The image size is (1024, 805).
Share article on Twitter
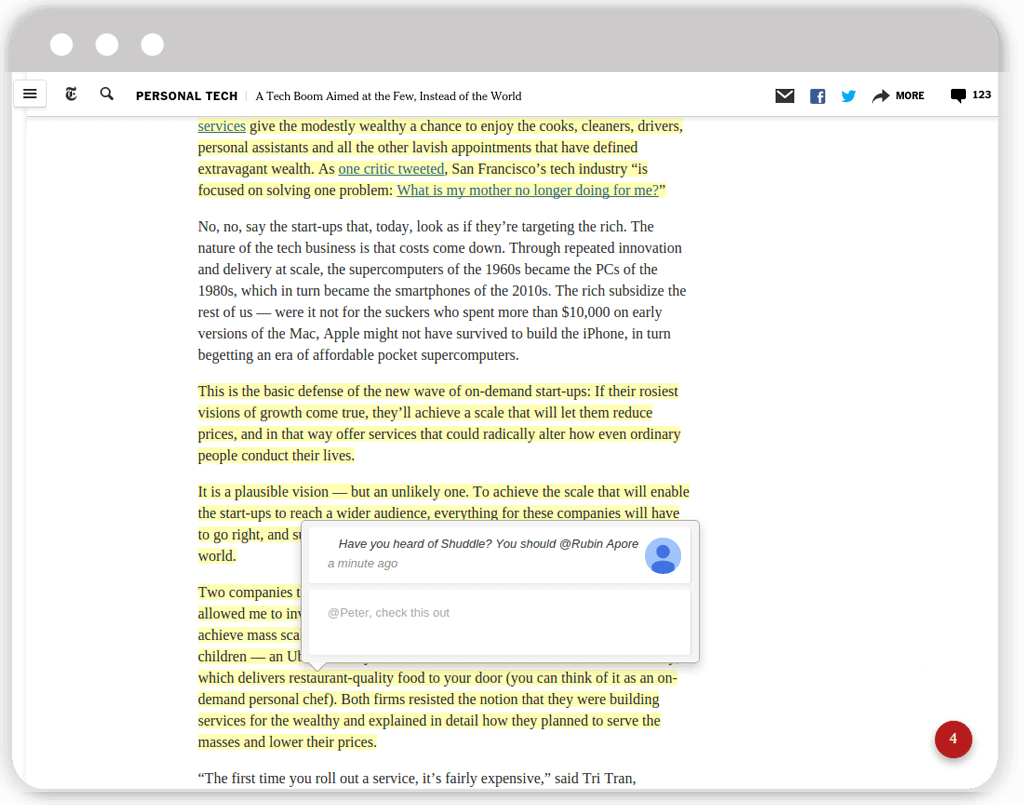[x=848, y=97]
